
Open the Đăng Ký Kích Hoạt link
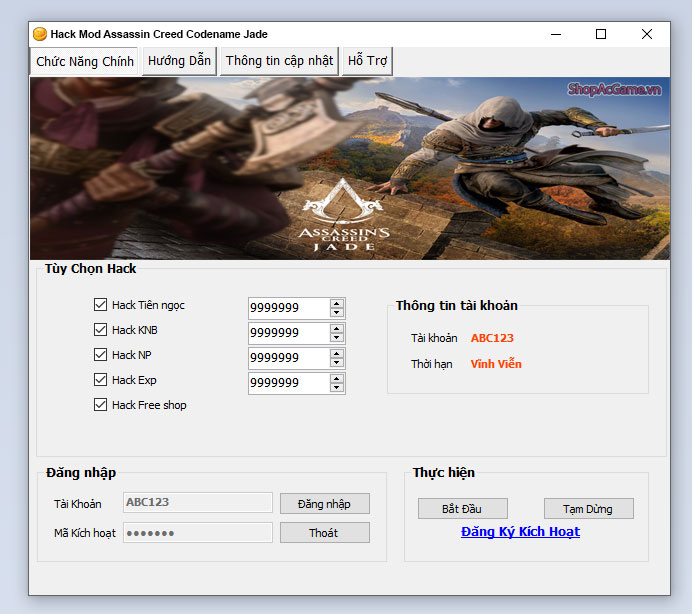520,532
